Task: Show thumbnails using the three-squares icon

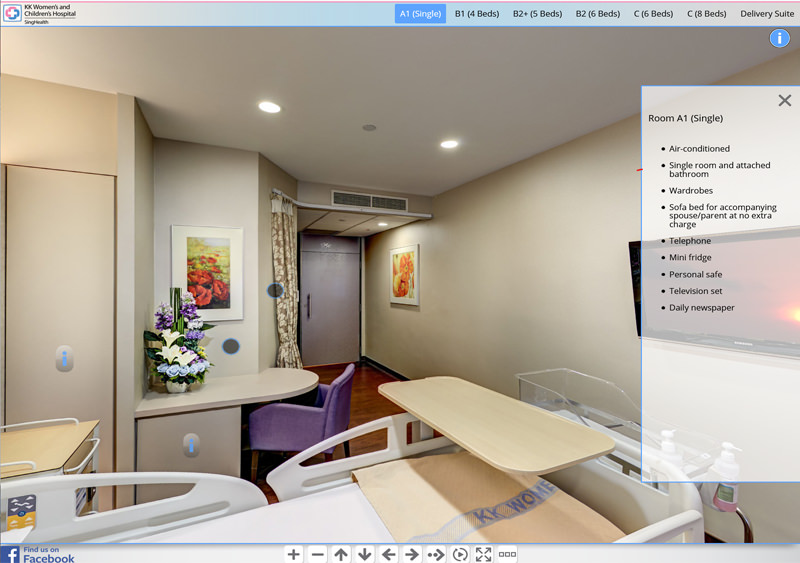Action: [x=507, y=554]
